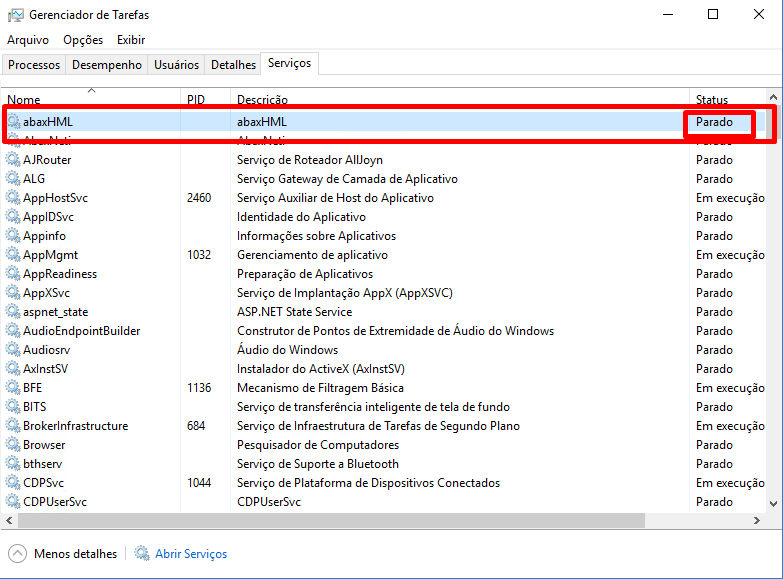The image size is (783, 579).
Task: Click the gear icon beside AJRouter service
Action: tap(13, 160)
